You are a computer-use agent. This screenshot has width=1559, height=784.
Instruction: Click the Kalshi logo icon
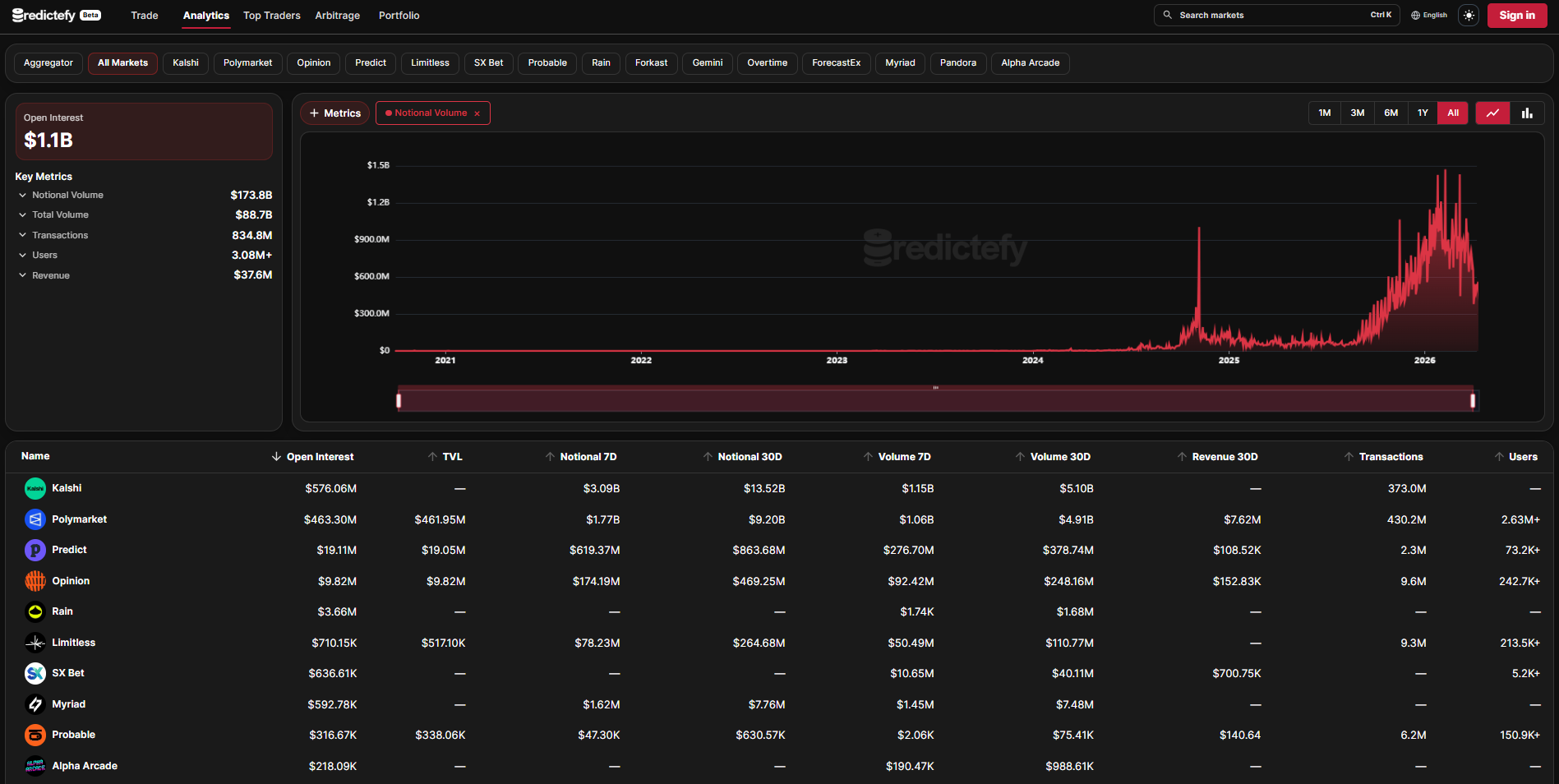coord(35,489)
